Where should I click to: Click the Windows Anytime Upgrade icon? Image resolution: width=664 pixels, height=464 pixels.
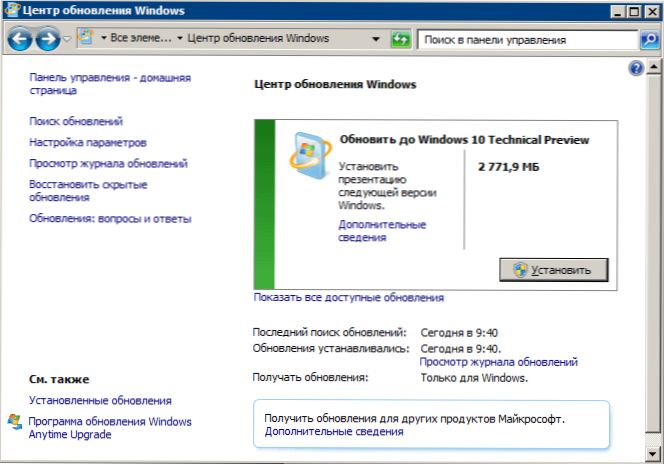[15, 422]
